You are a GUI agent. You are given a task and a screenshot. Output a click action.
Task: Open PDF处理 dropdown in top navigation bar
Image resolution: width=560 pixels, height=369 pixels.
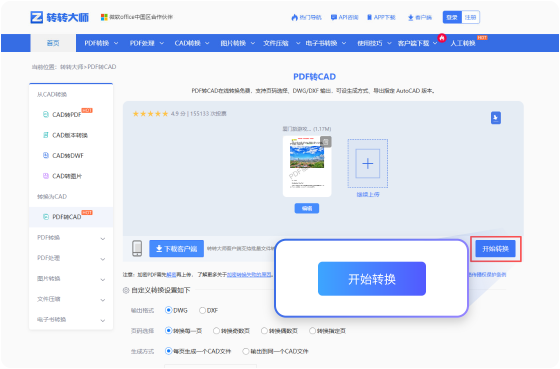146,43
